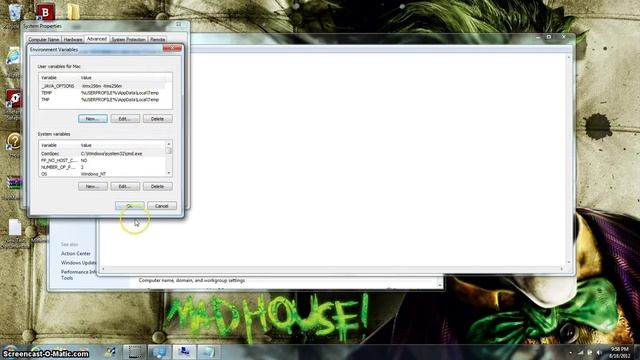Click System variables list scroll up arrow
The width and height of the screenshot is (640, 360).
coord(169,144)
